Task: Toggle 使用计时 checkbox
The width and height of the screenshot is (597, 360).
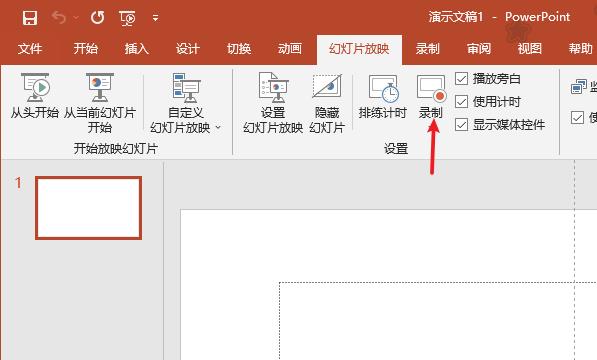Action: 461,102
